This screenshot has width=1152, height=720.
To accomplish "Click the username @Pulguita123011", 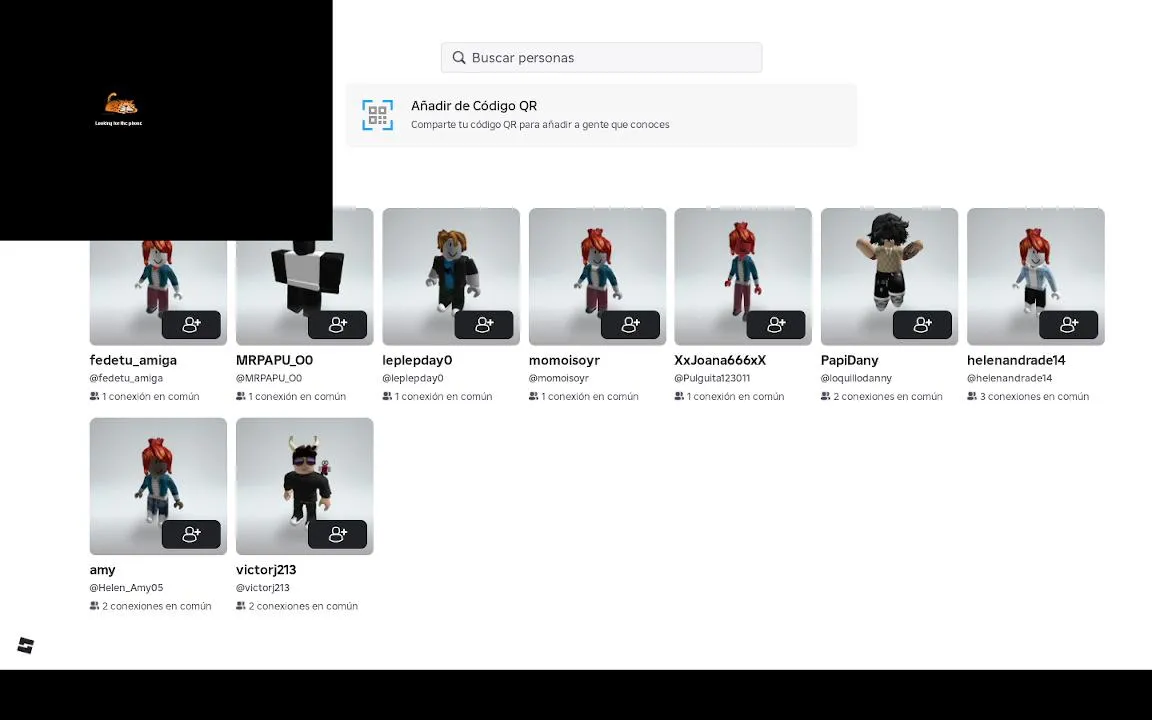I will 712,378.
